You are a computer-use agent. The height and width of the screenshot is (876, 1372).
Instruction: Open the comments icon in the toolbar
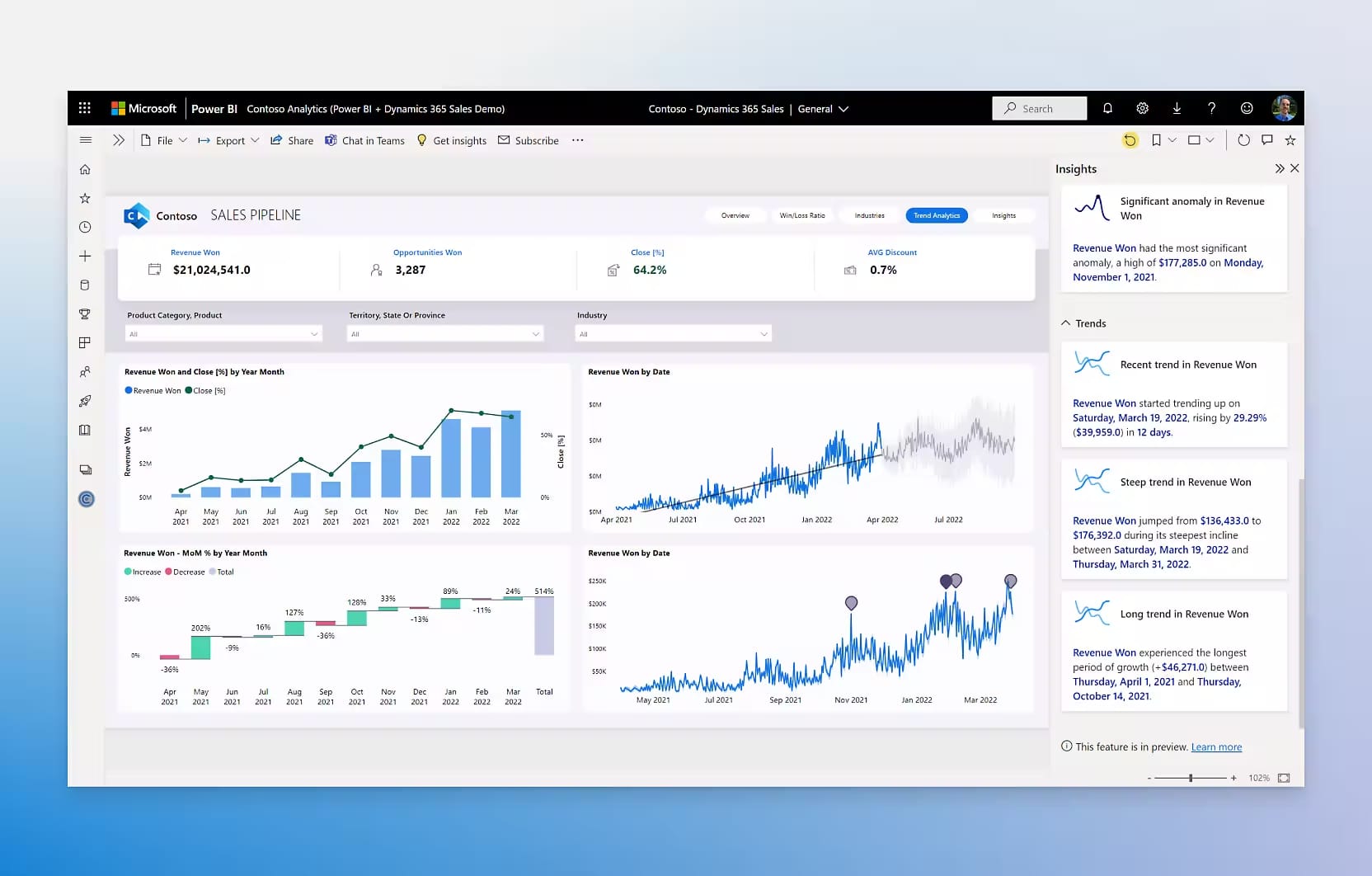tap(1266, 140)
